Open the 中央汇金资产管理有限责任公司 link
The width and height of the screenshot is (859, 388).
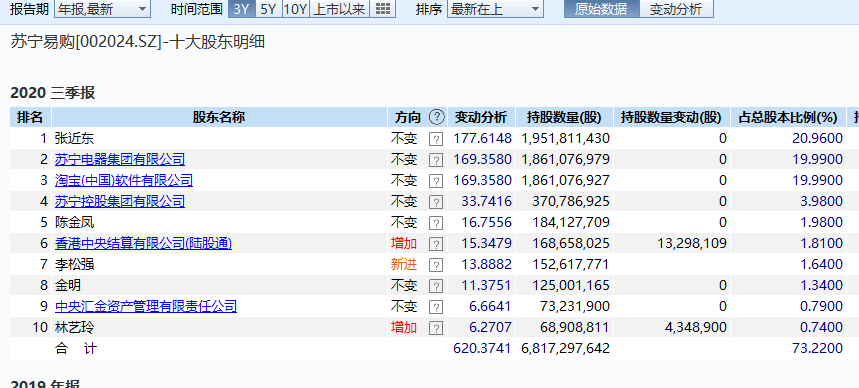[x=146, y=306]
